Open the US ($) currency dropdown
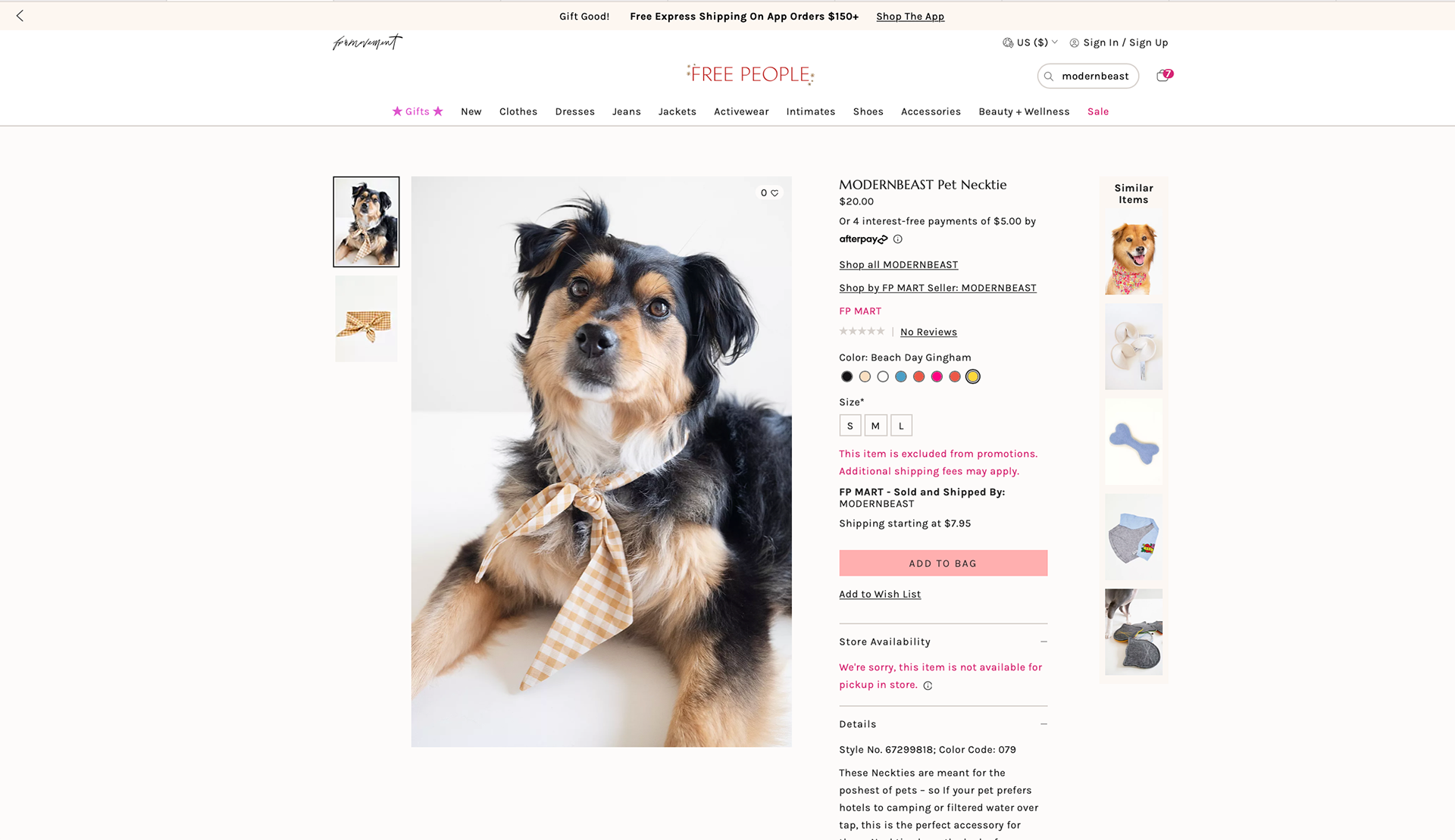Screen dimensions: 1455x840 1030,42
